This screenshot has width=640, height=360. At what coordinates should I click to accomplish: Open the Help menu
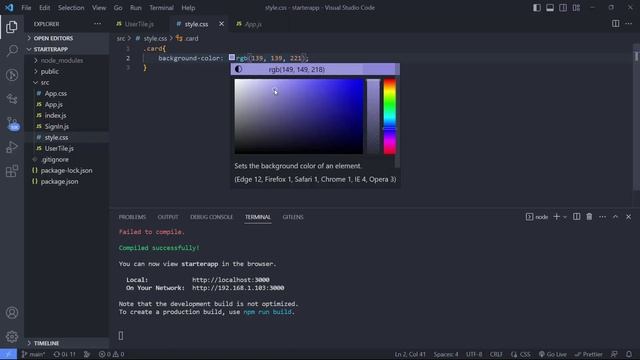pos(188,8)
